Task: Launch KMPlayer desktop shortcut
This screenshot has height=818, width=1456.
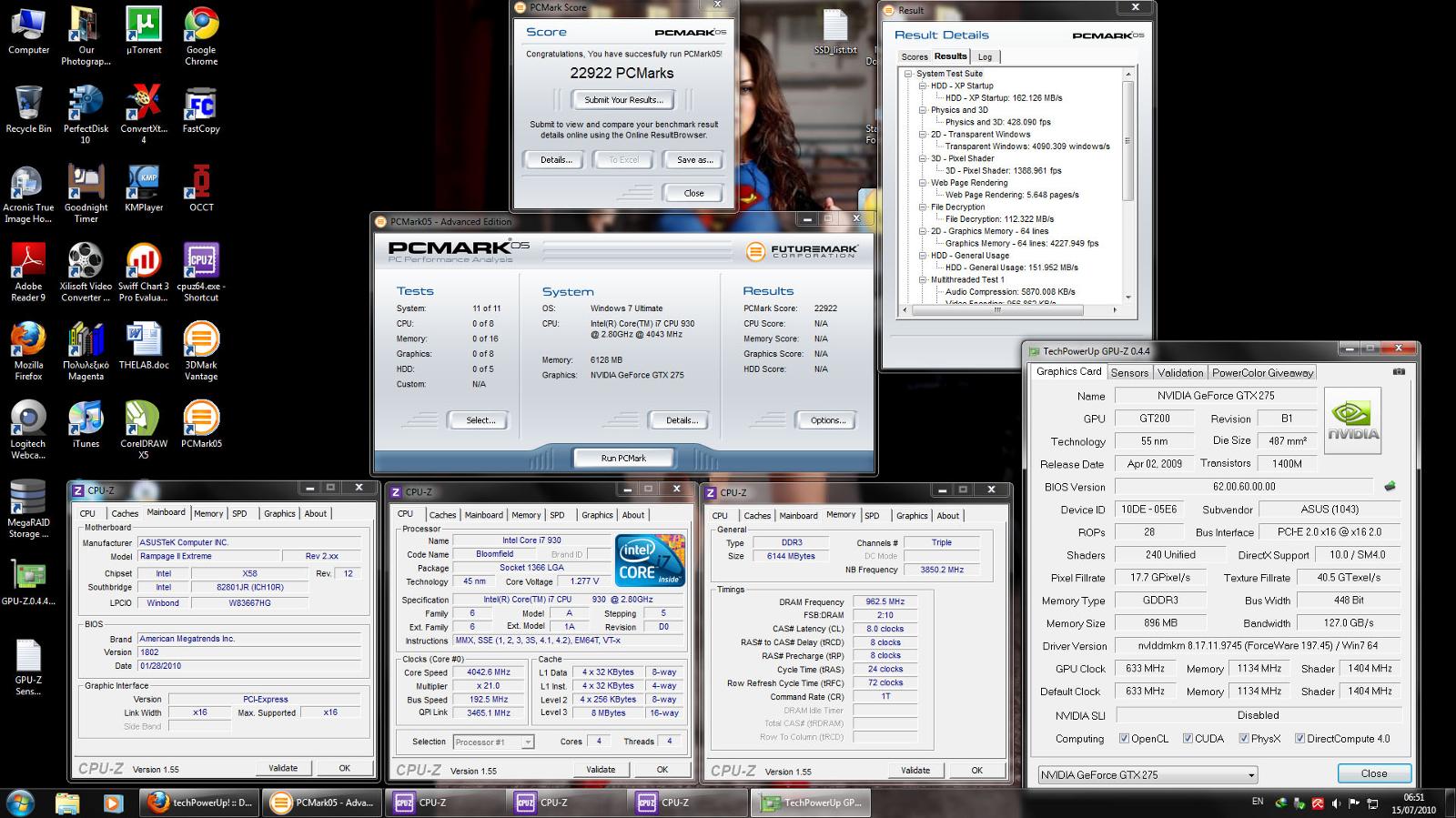Action: 144,189
